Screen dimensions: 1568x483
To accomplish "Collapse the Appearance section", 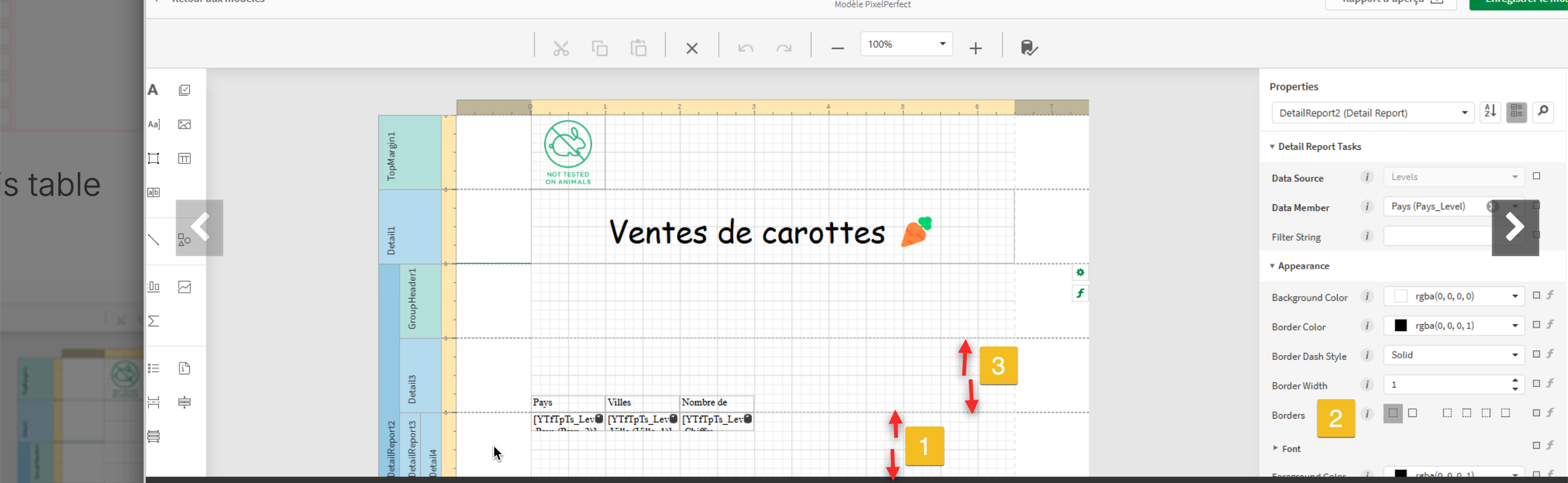I will click(x=1272, y=266).
